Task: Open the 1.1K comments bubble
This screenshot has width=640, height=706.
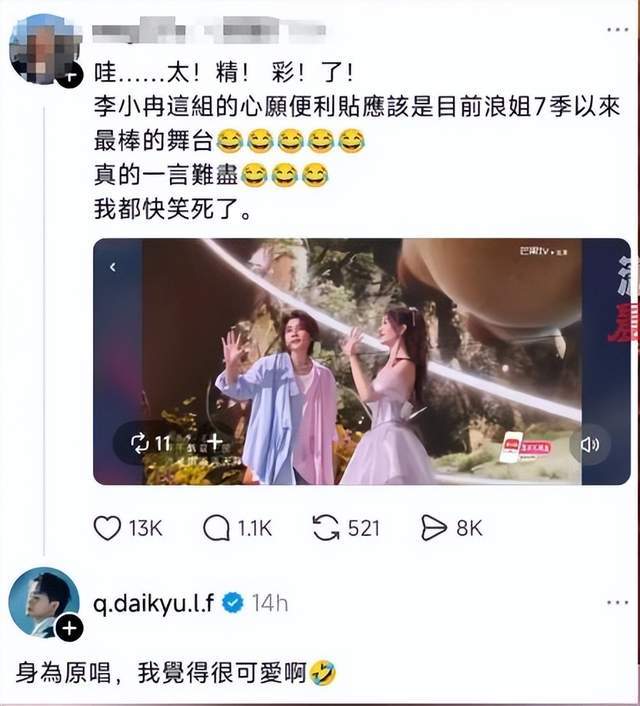Action: (x=217, y=528)
